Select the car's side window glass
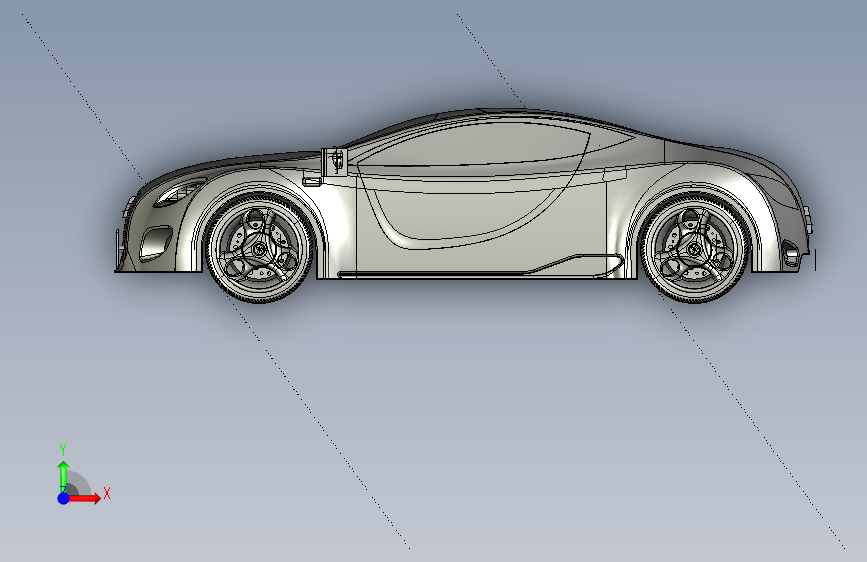The image size is (867, 562). pos(476,144)
